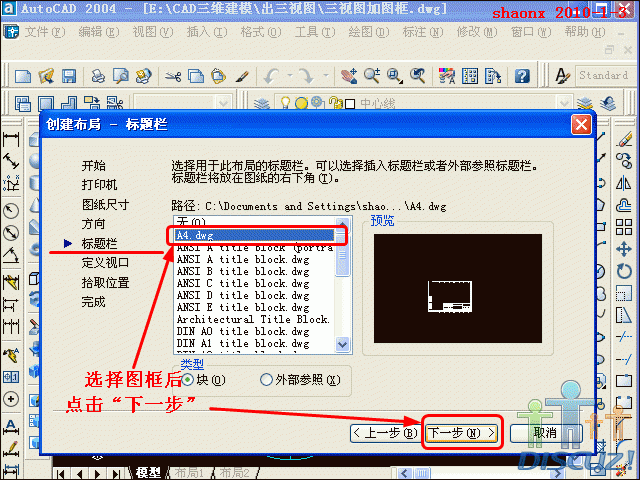Click the Undo arrow icon

coord(272,76)
